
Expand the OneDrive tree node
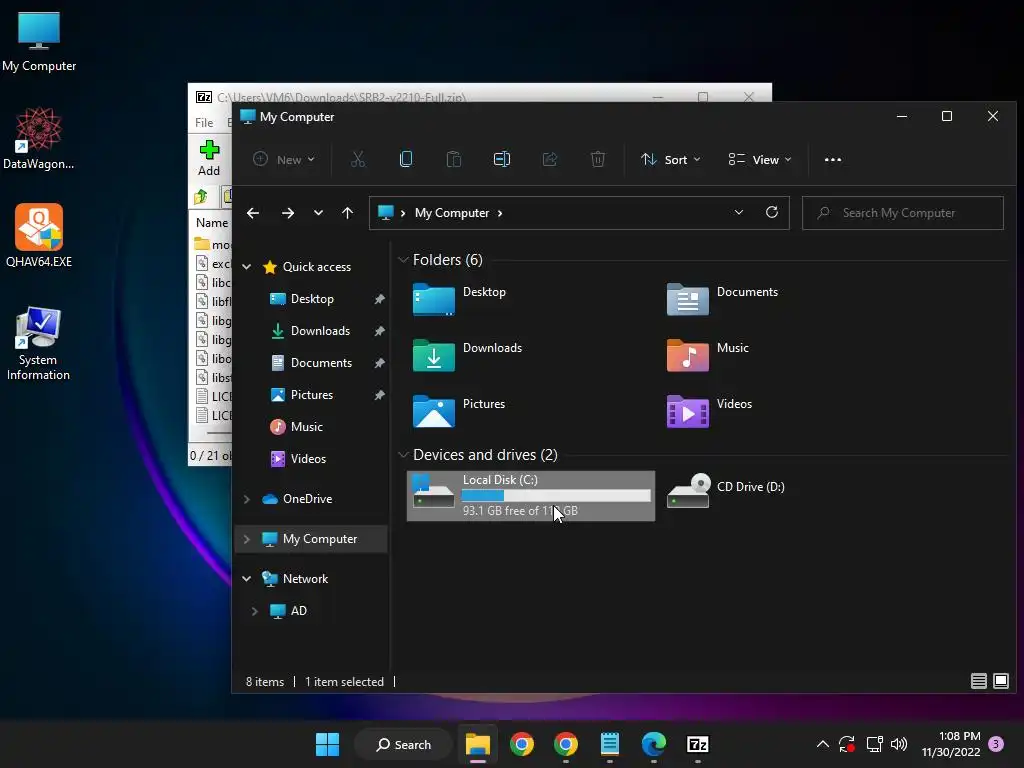(246, 499)
